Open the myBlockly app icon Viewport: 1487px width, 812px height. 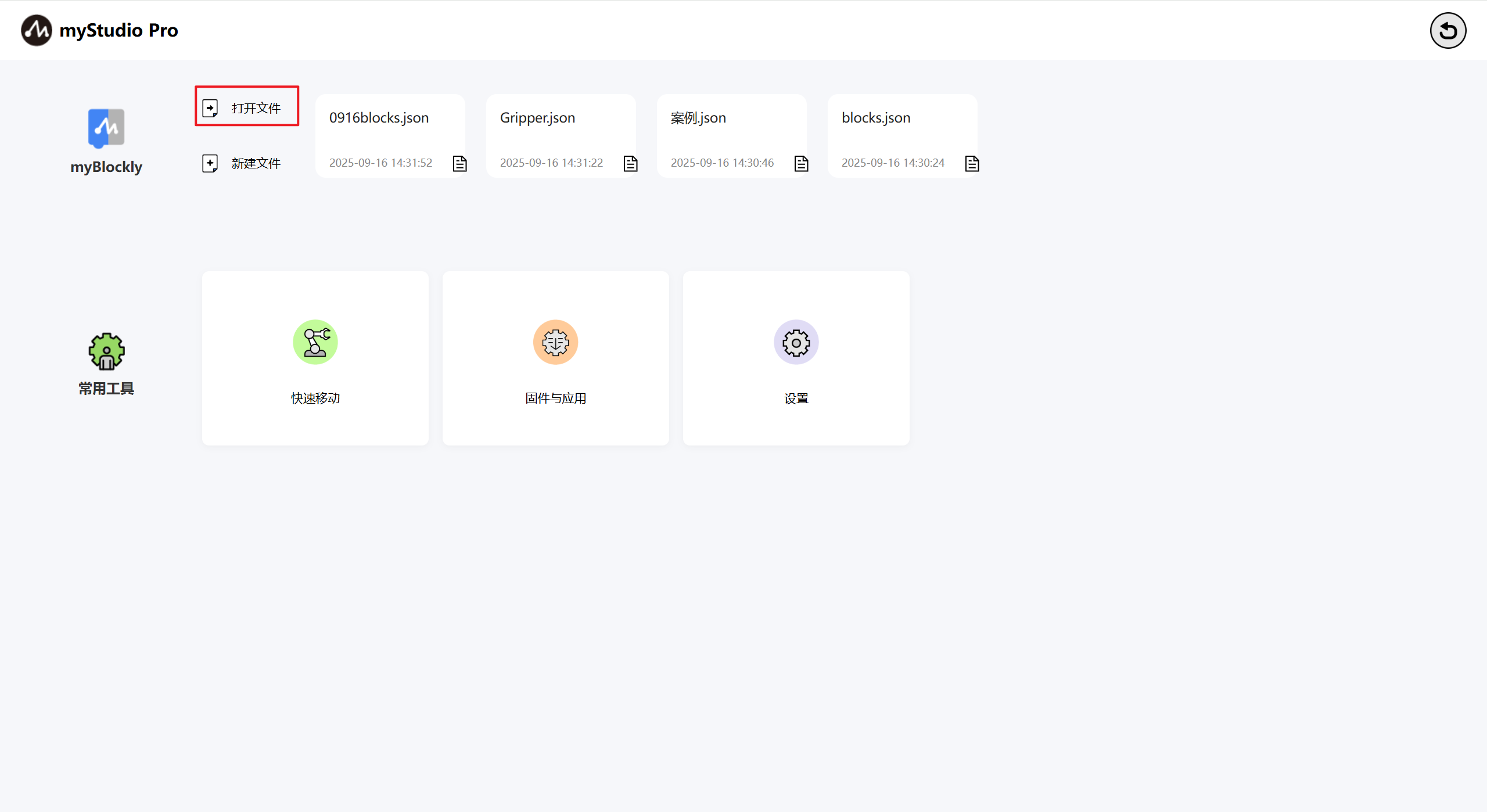(106, 128)
